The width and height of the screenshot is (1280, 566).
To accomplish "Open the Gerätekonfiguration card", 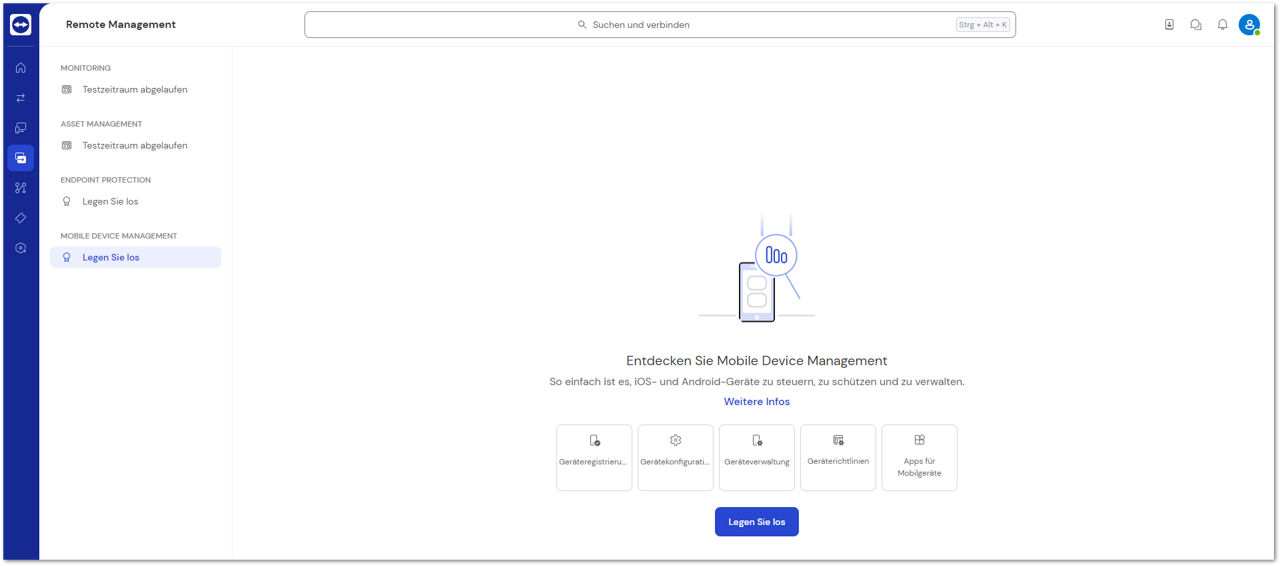I will click(x=675, y=458).
